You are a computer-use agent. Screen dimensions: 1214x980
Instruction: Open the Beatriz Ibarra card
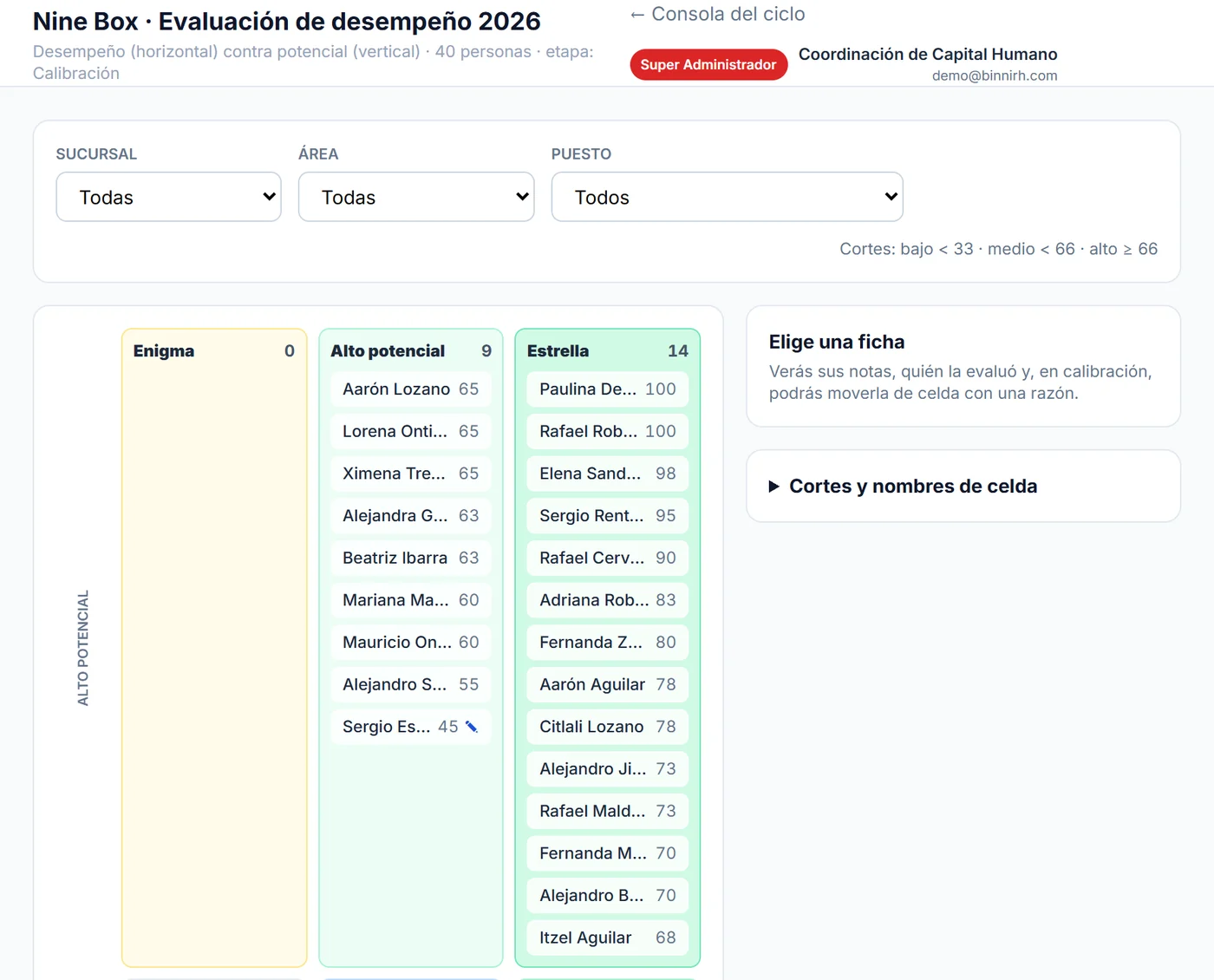(411, 558)
